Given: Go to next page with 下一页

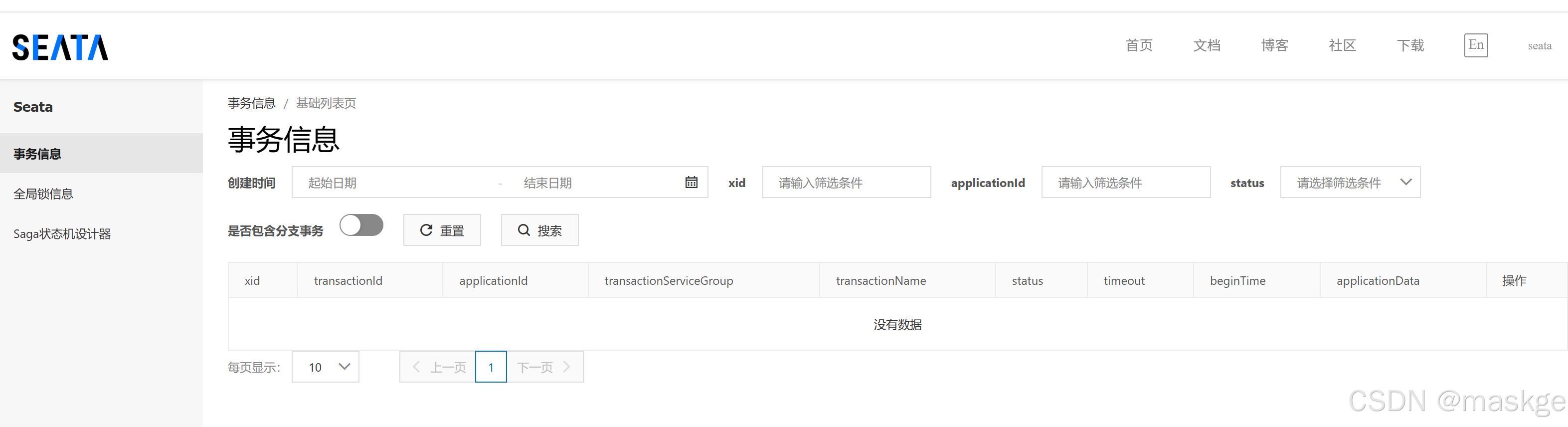Looking at the screenshot, I should pos(545,367).
